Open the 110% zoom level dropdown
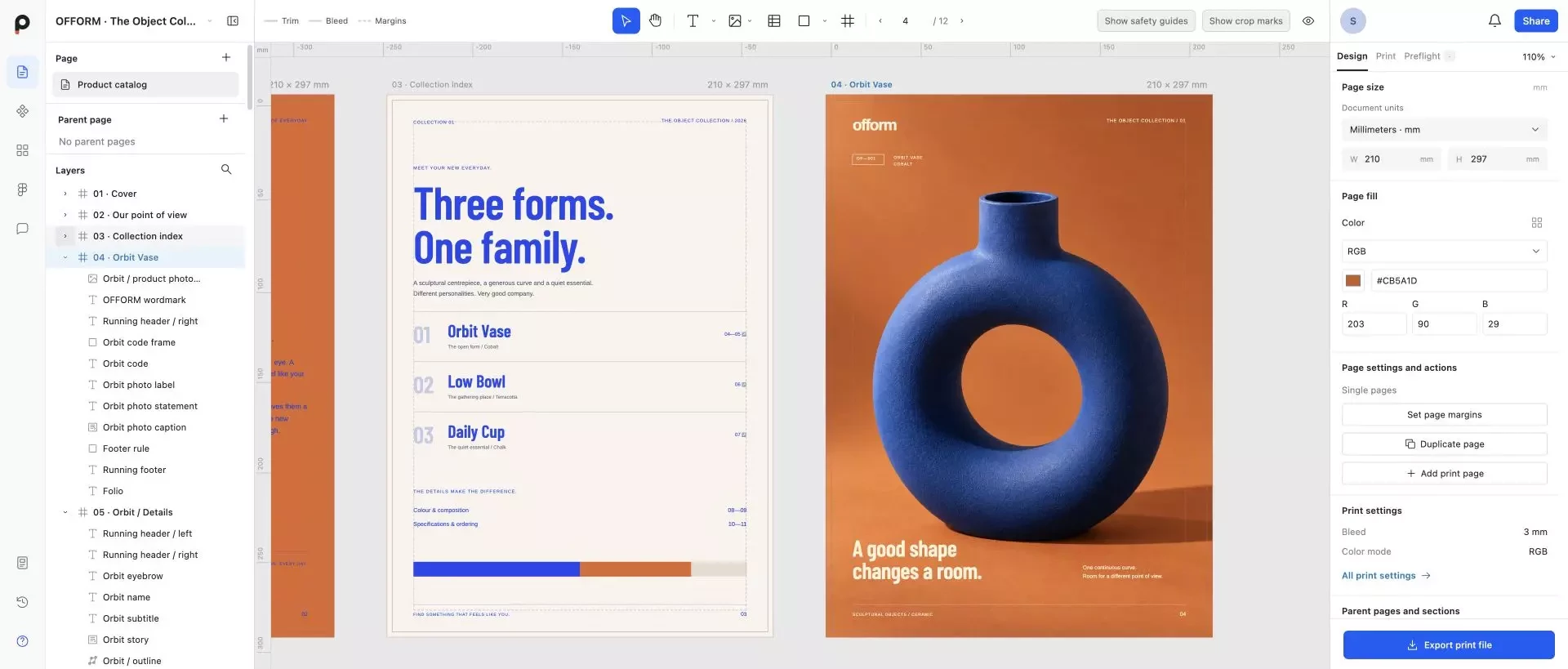 [1539, 57]
